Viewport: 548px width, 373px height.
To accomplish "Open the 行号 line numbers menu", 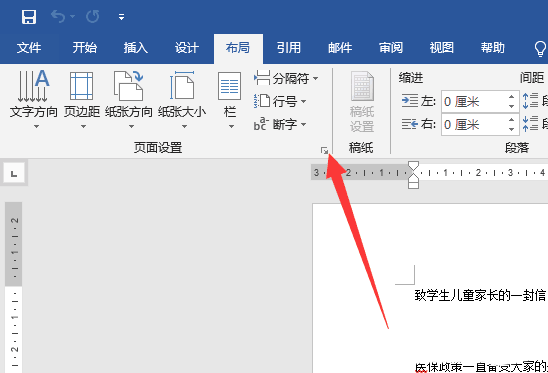I will [280, 101].
